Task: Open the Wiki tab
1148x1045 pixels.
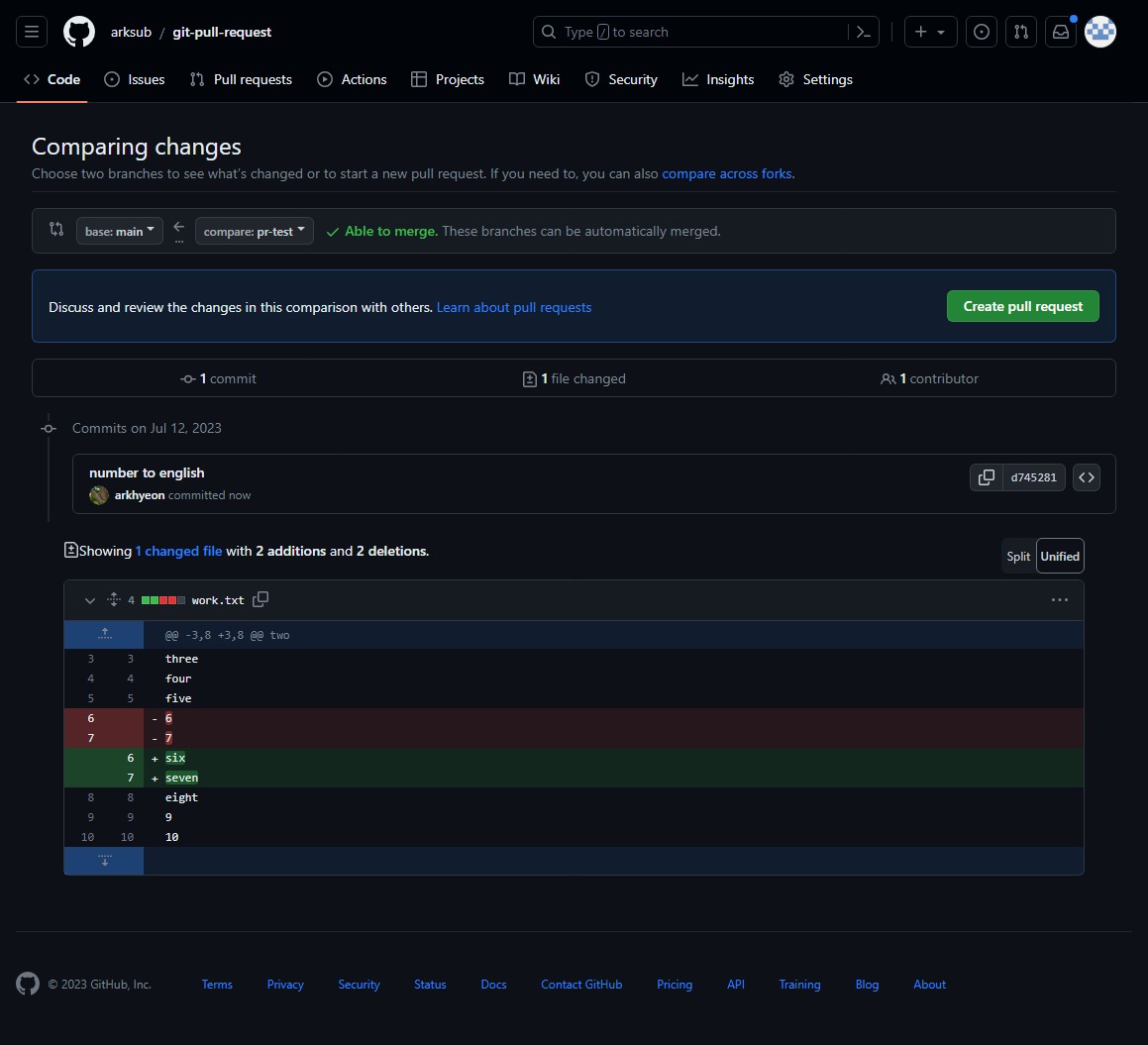Action: pos(535,79)
